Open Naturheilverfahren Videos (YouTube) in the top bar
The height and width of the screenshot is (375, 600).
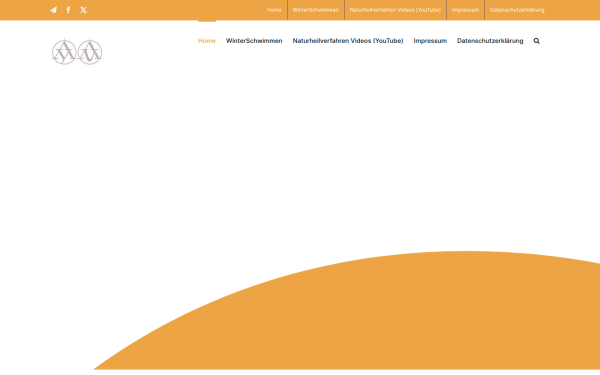[x=395, y=10]
